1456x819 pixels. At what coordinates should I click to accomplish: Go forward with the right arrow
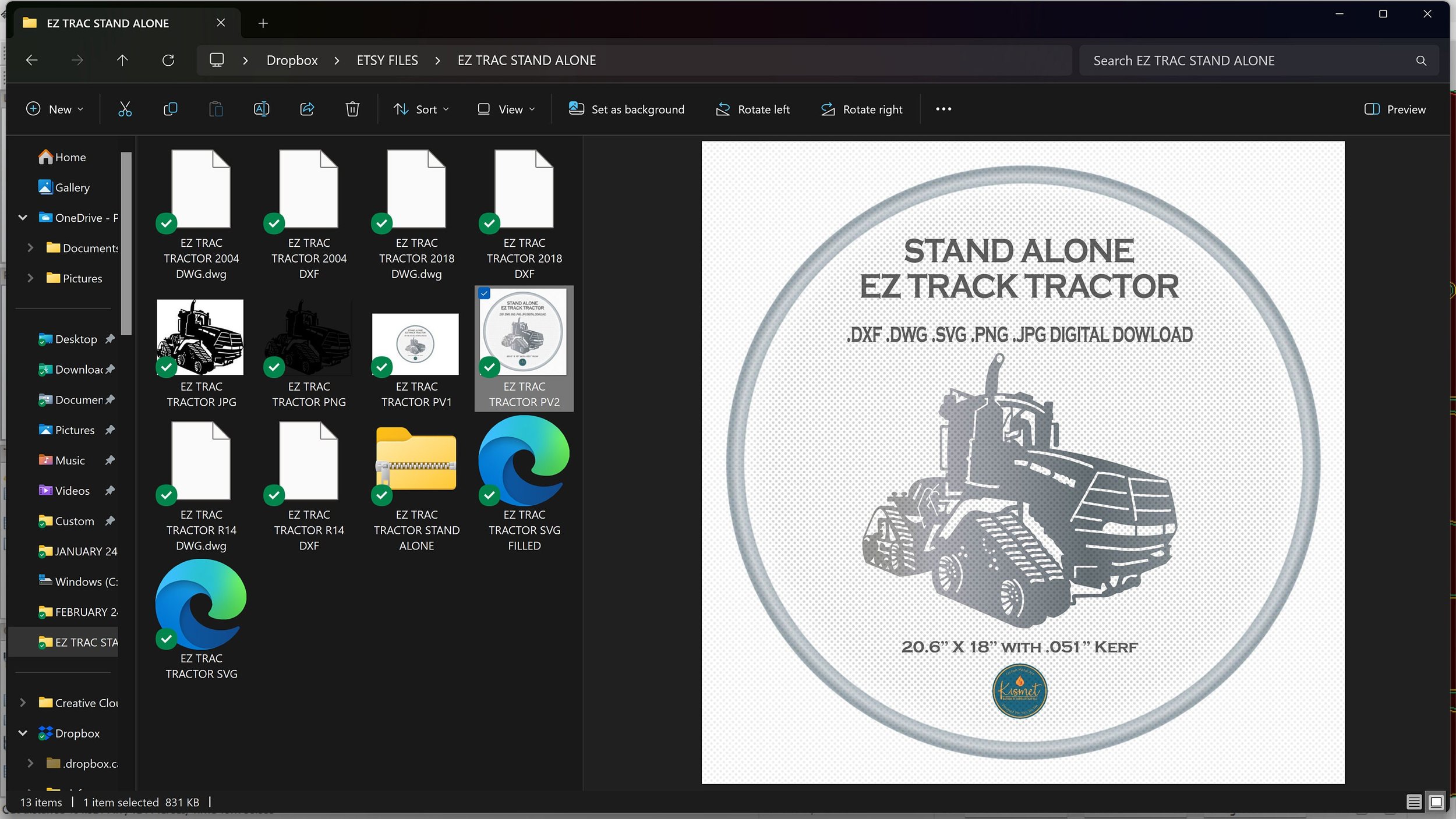[x=77, y=60]
